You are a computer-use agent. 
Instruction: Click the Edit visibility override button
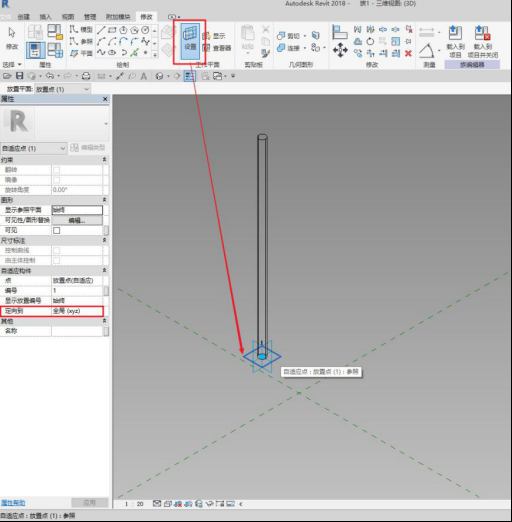pyautogui.click(x=77, y=220)
